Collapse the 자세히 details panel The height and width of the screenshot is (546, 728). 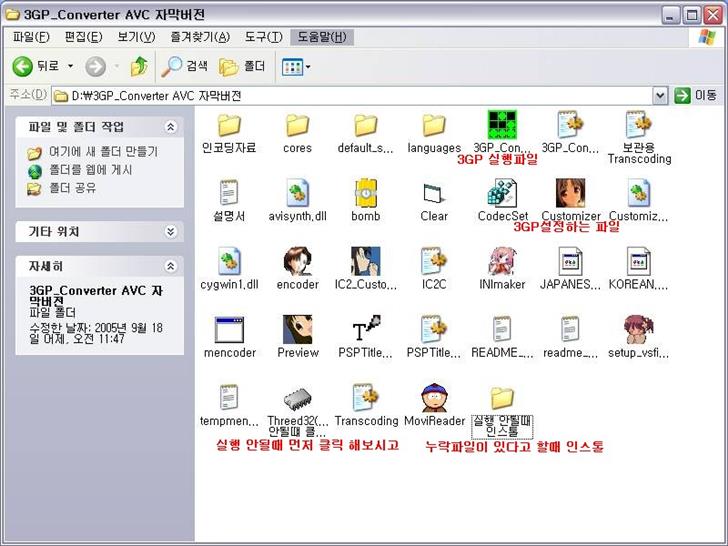point(170,267)
